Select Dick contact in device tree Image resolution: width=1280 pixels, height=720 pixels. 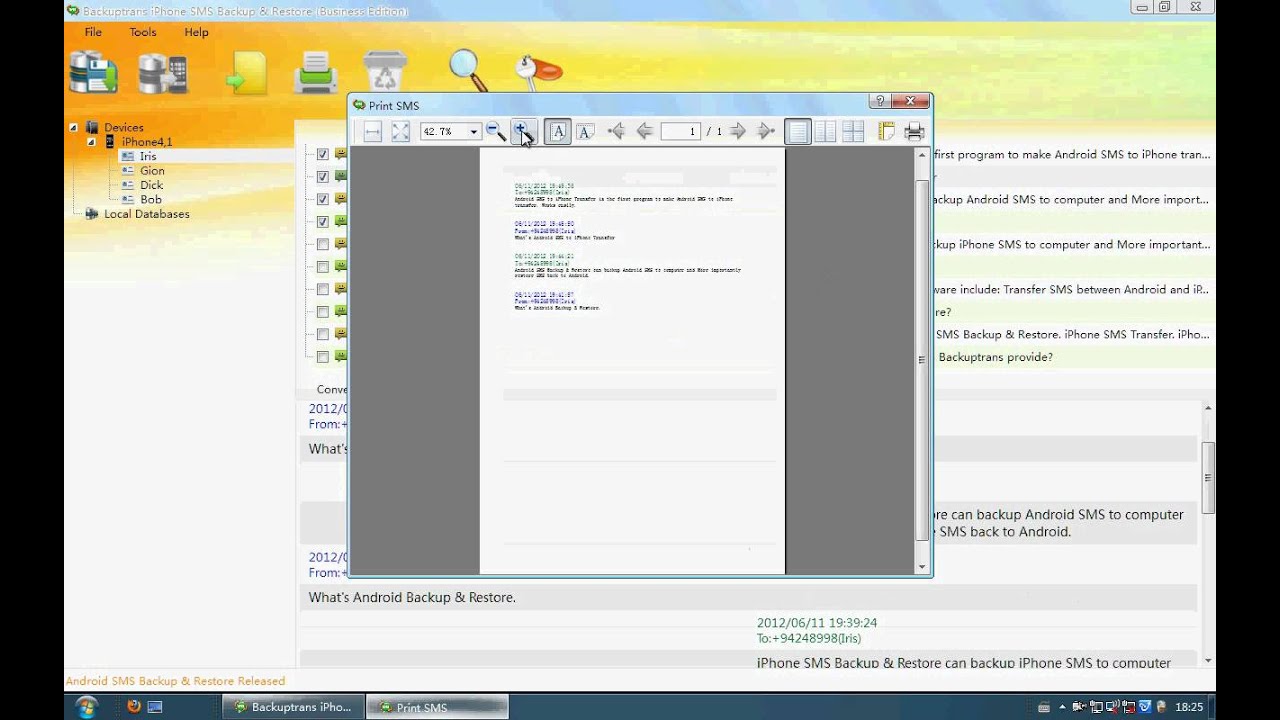(x=151, y=185)
